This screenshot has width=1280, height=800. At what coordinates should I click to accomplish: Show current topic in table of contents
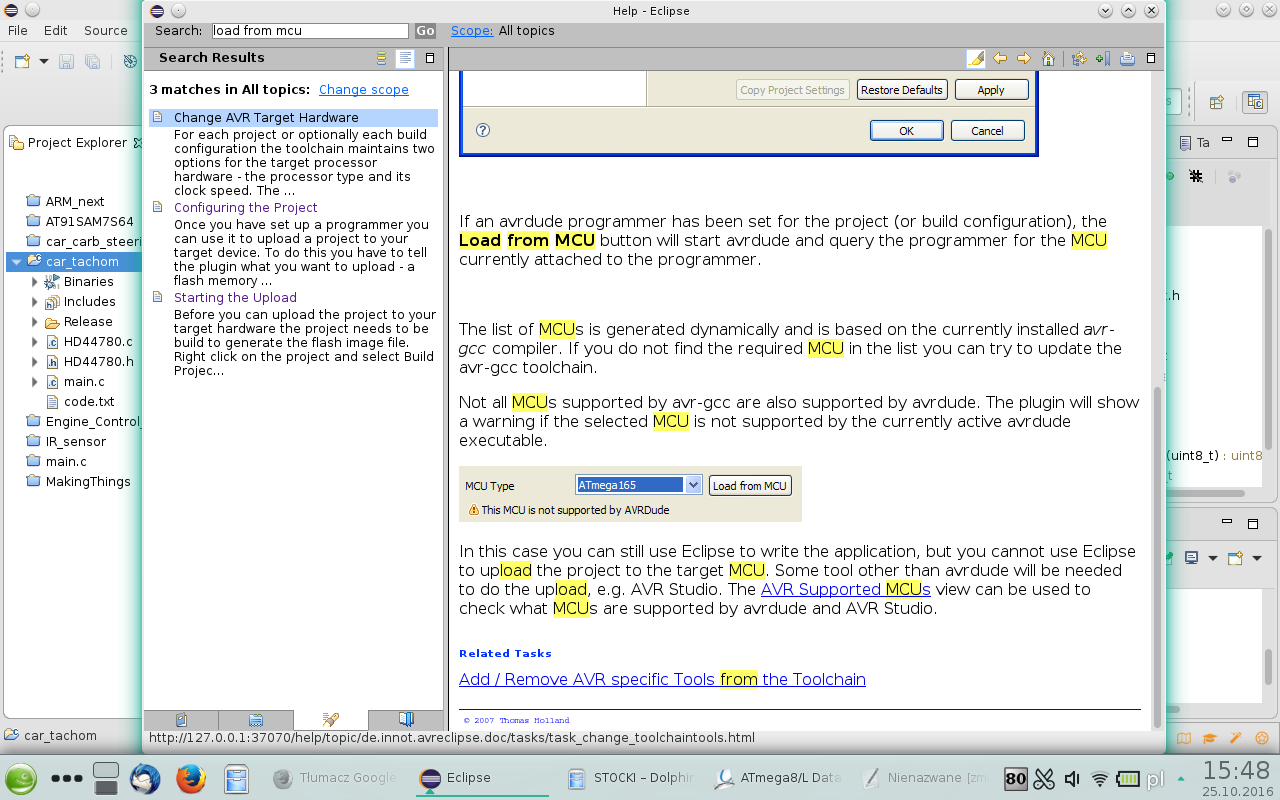pos(1079,58)
